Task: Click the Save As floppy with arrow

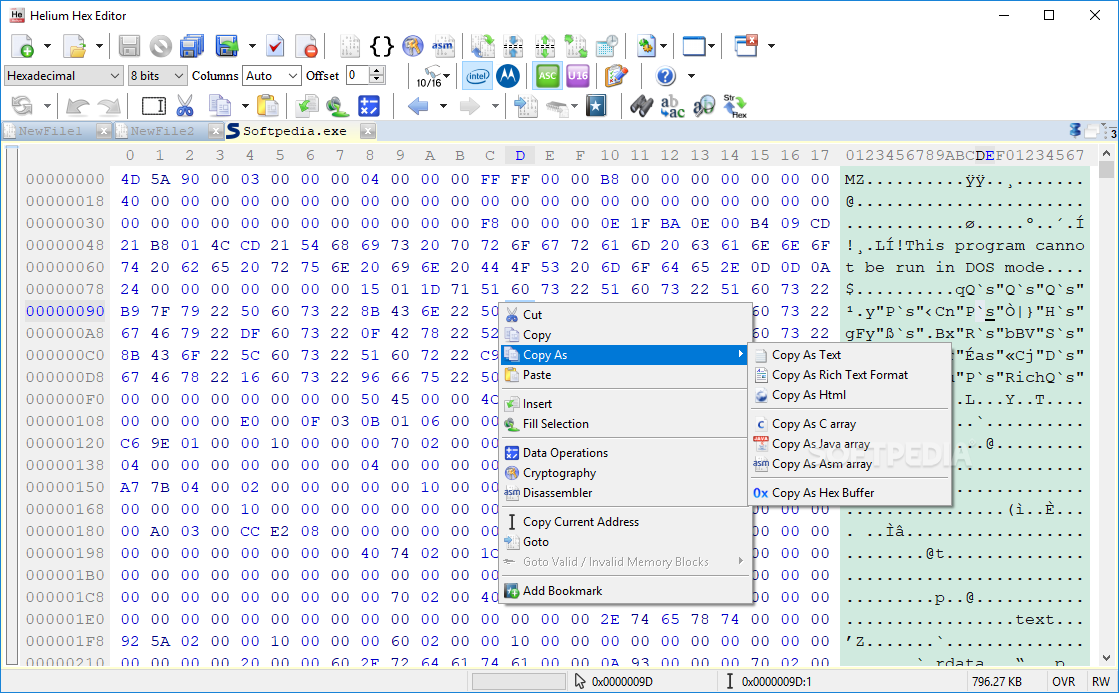Action: pos(227,46)
